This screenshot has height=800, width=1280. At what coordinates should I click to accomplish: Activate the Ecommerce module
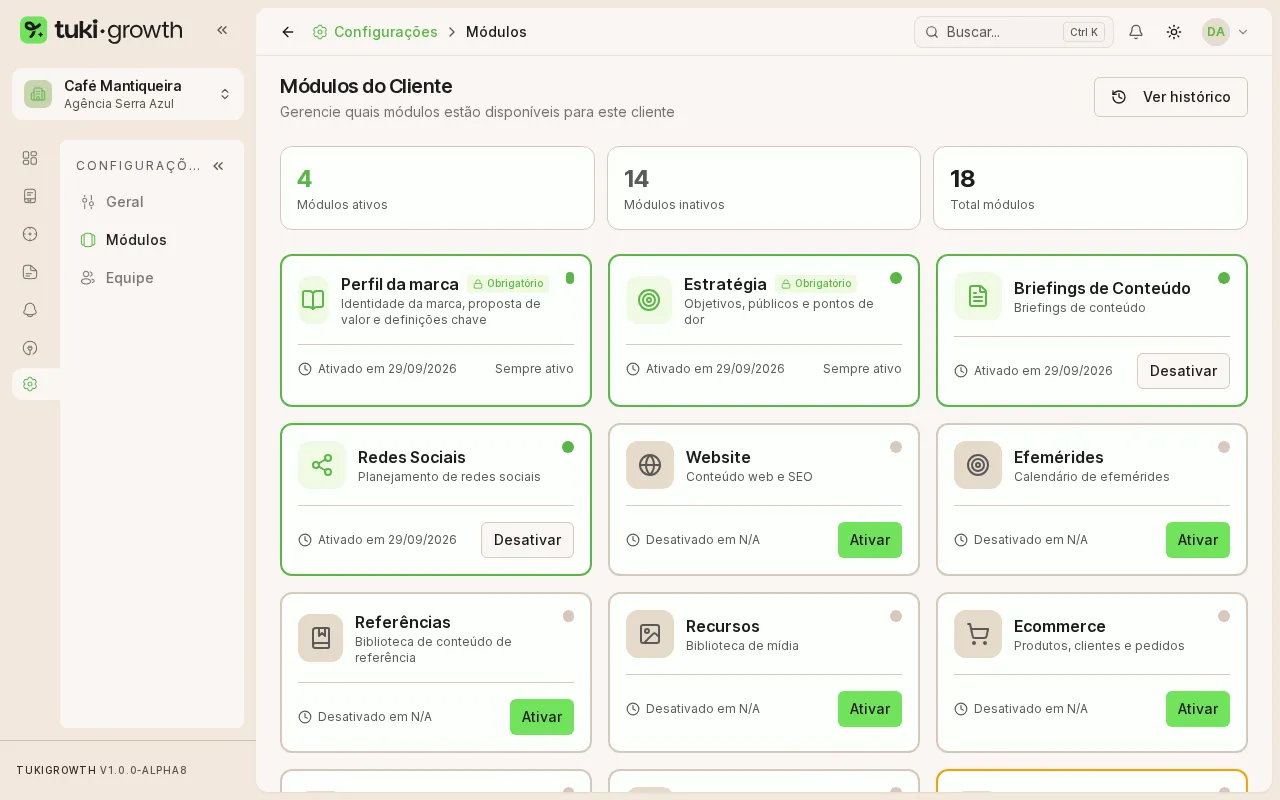pos(1198,709)
